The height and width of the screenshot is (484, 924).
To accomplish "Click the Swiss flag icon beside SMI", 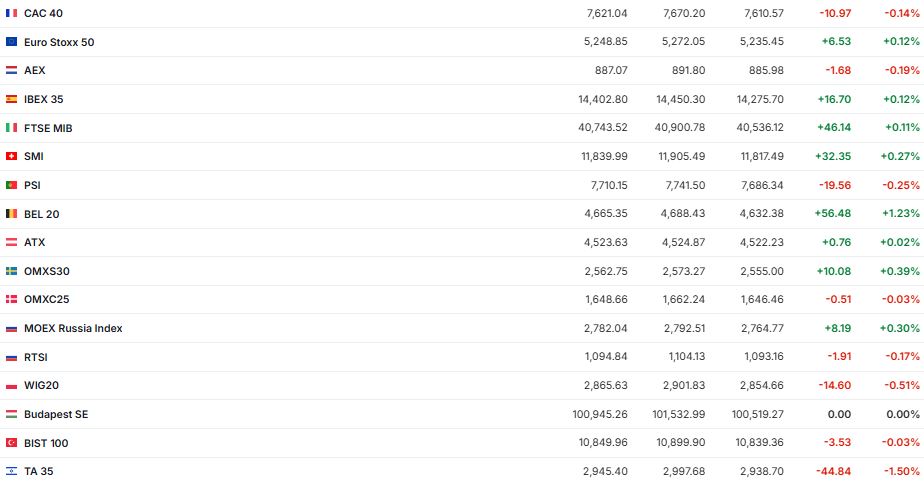I will 11,156.
